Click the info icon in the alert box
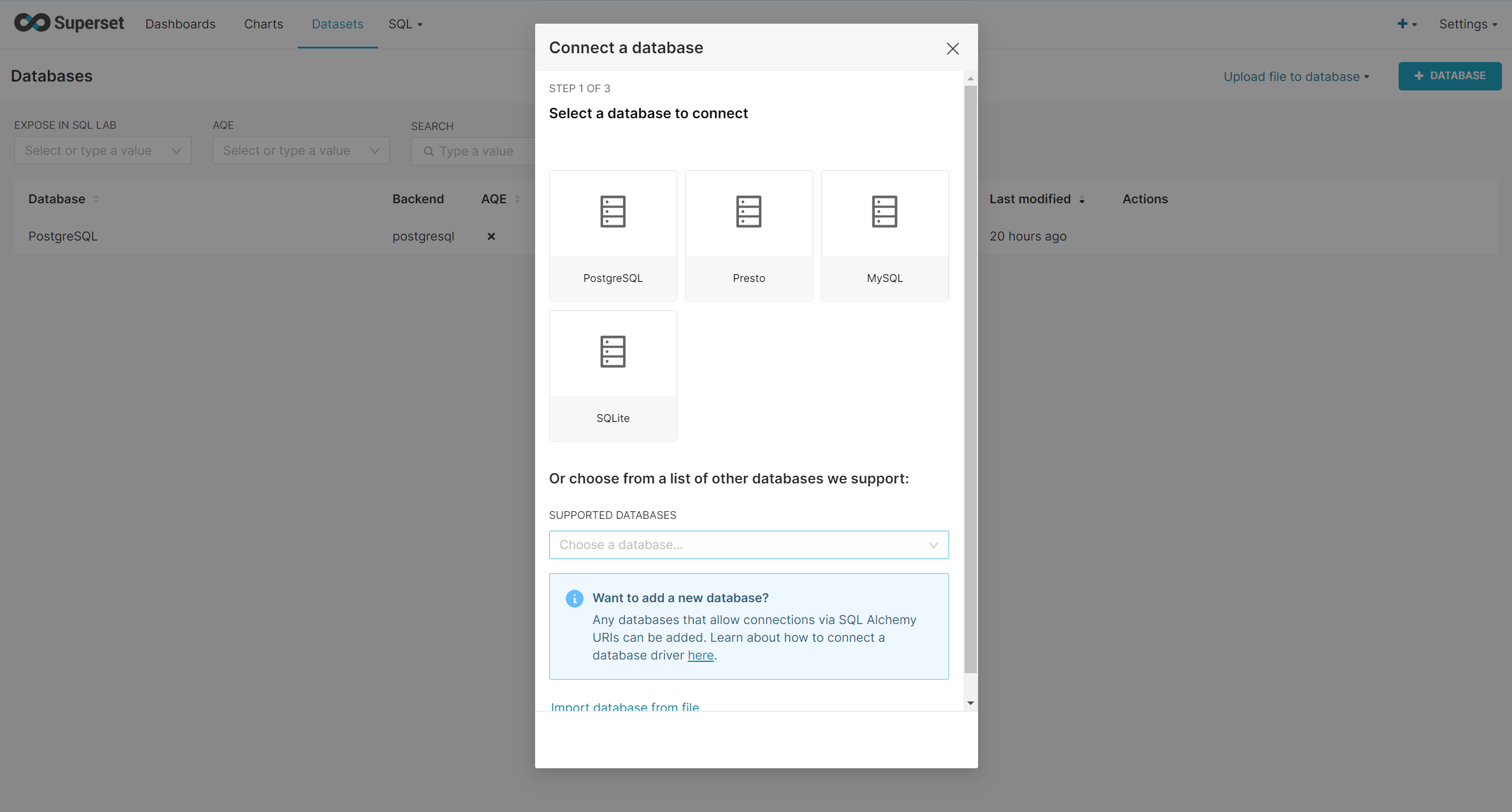This screenshot has height=812, width=1512. 574,599
